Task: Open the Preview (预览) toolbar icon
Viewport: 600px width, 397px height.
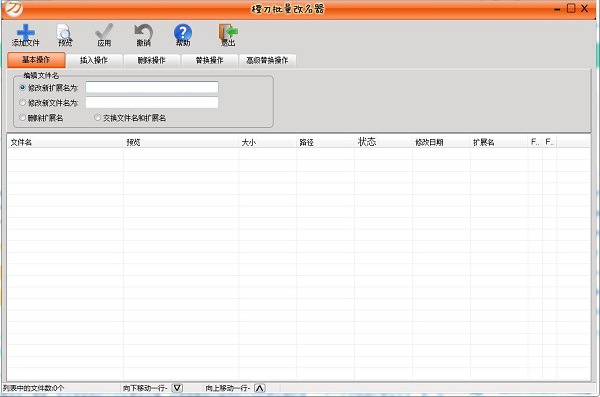Action: pos(65,35)
